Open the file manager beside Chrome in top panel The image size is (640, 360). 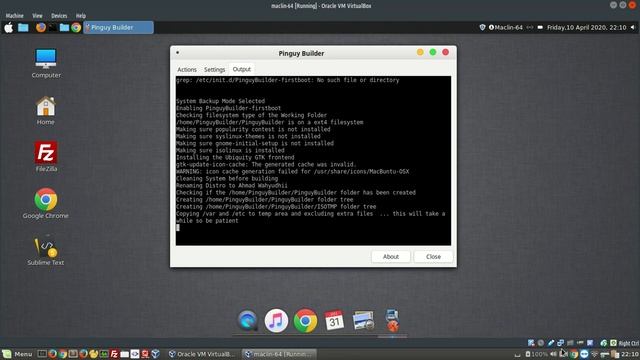click(x=64, y=27)
